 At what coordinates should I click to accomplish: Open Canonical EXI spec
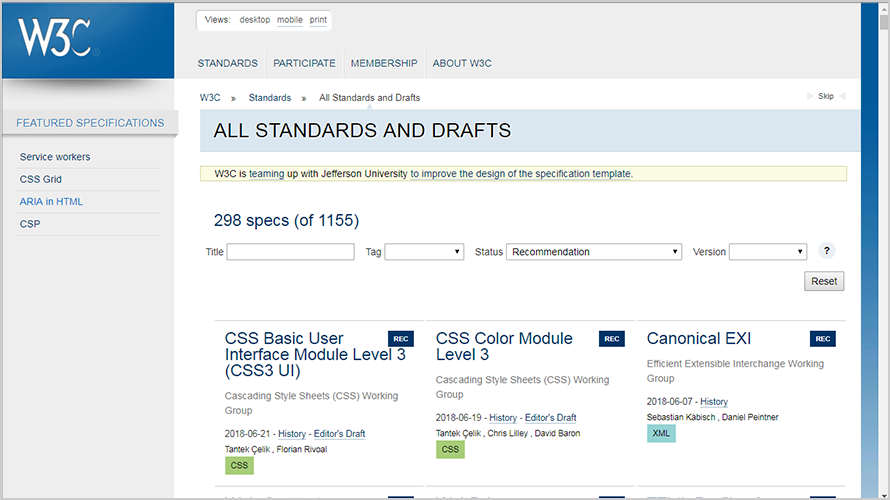tap(699, 338)
